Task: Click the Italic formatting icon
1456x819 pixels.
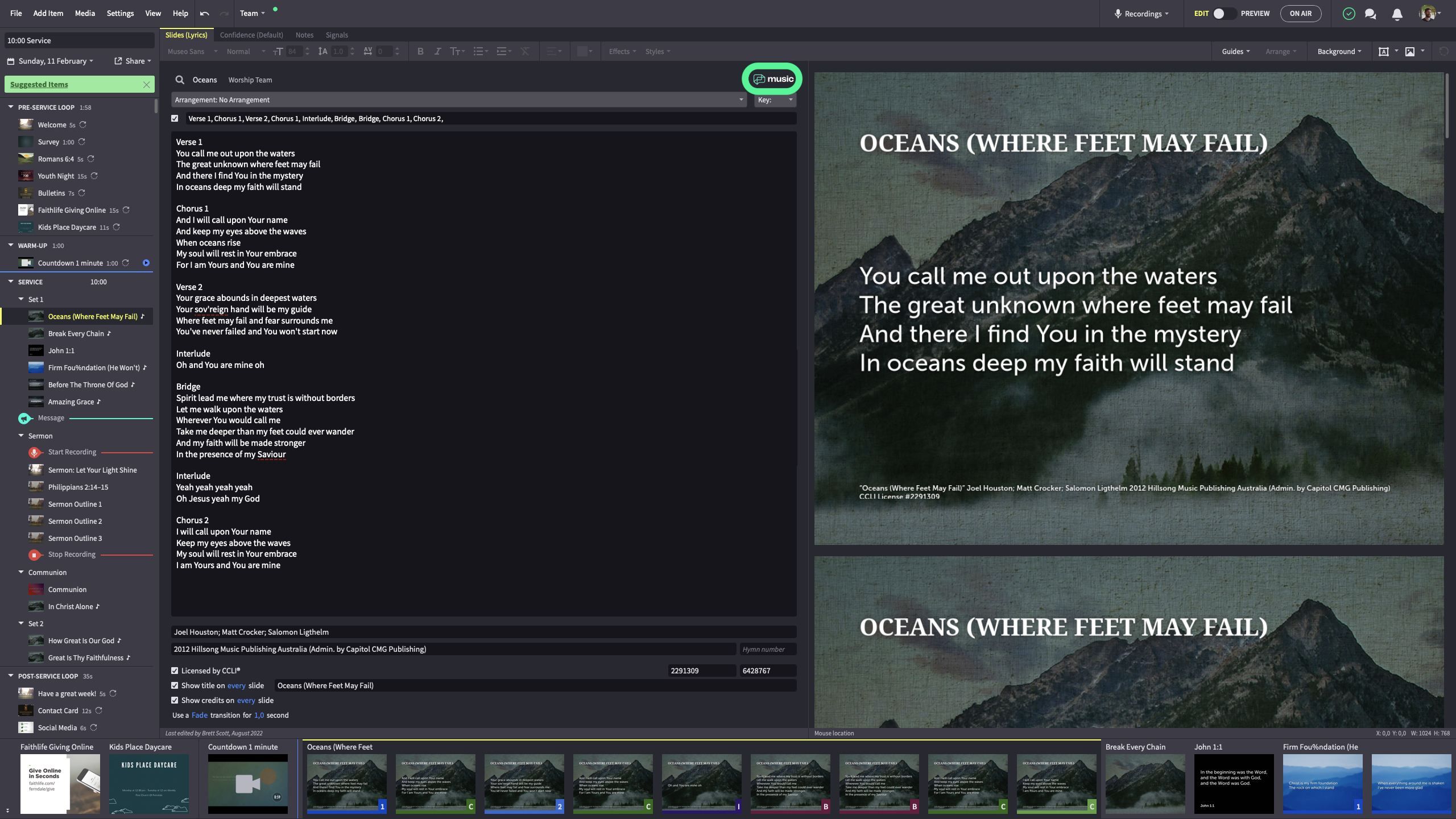Action: (437, 51)
